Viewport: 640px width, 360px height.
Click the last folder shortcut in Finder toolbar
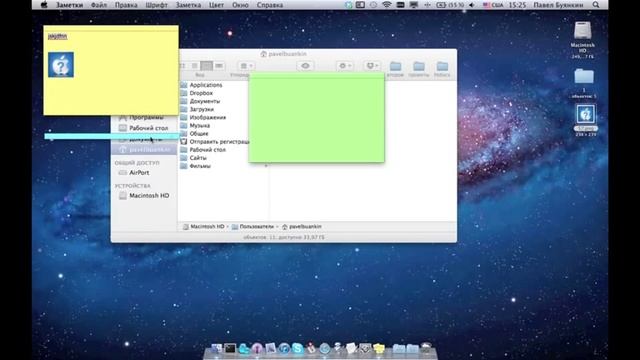click(442, 66)
